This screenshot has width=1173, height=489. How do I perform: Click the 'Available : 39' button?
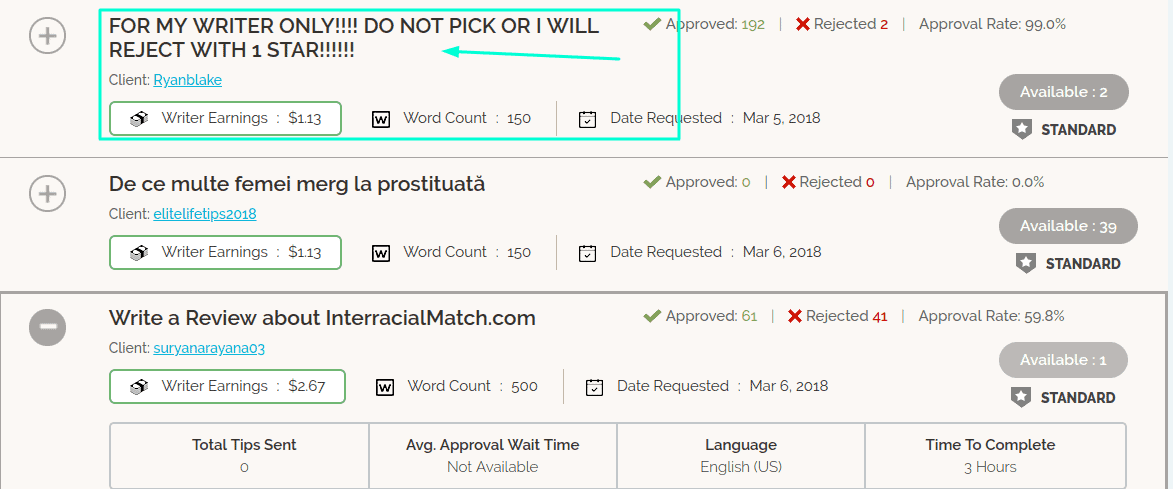1068,226
